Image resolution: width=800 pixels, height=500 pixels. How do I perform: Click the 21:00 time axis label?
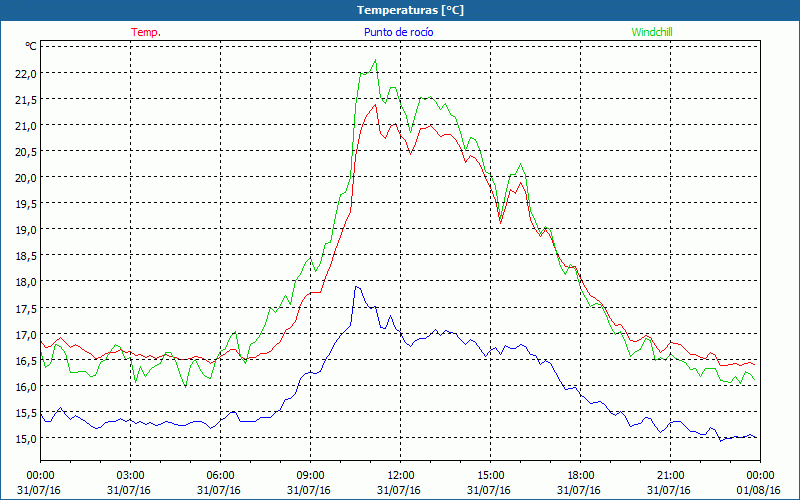[x=670, y=476]
